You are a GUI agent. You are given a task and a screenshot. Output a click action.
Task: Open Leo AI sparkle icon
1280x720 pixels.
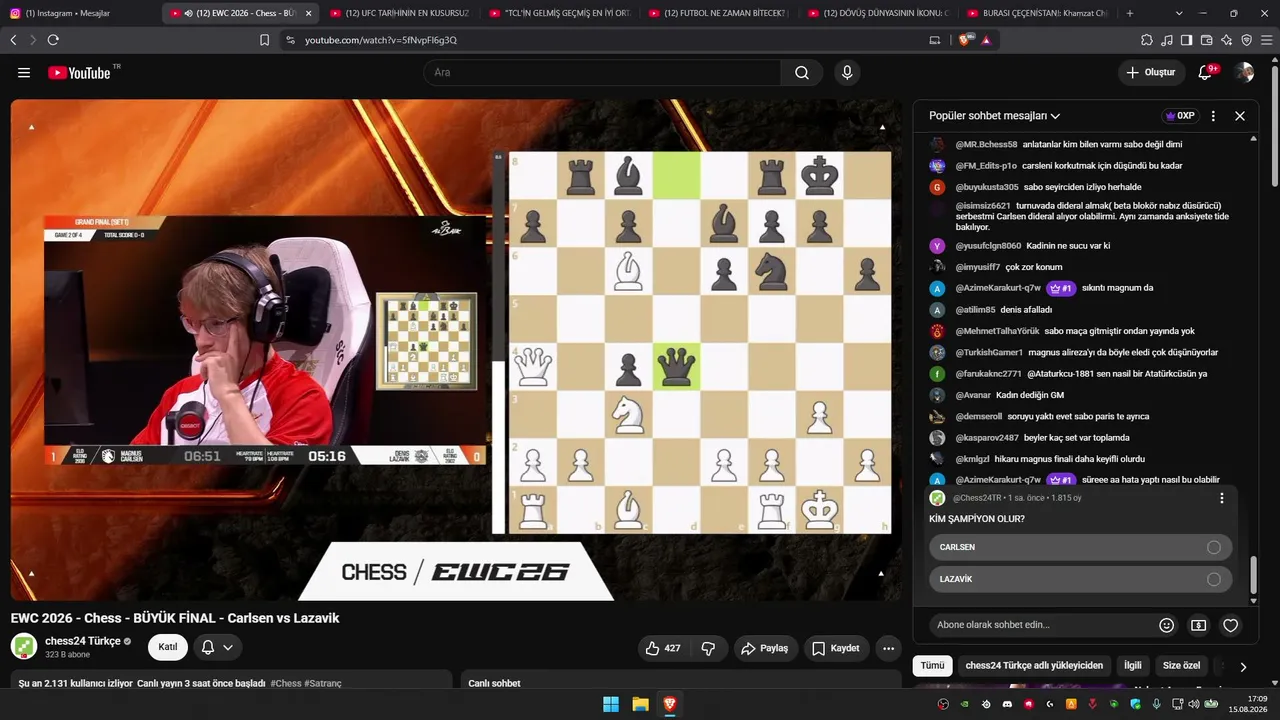point(1226,40)
